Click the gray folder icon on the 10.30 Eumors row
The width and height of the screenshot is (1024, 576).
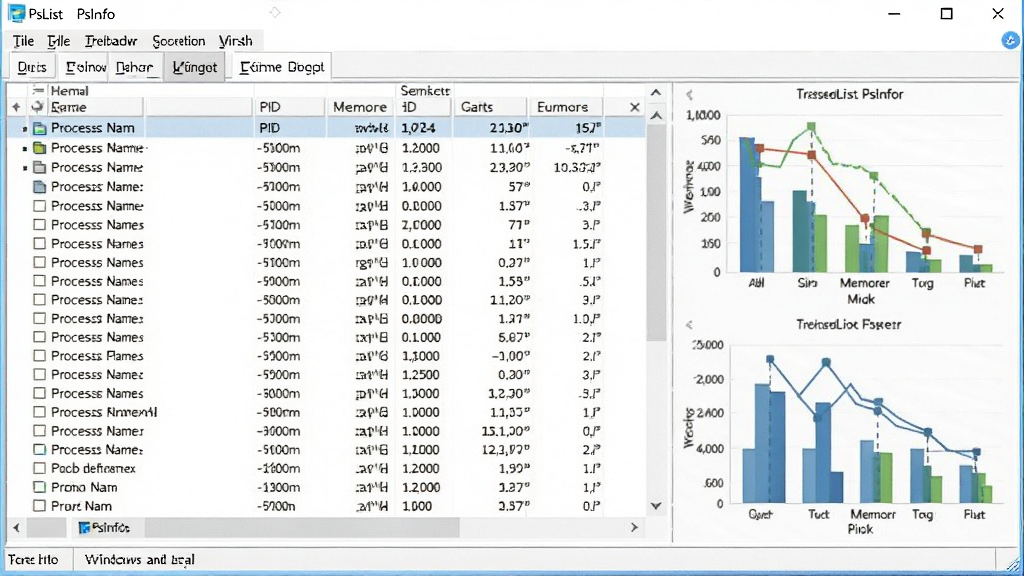coord(40,167)
